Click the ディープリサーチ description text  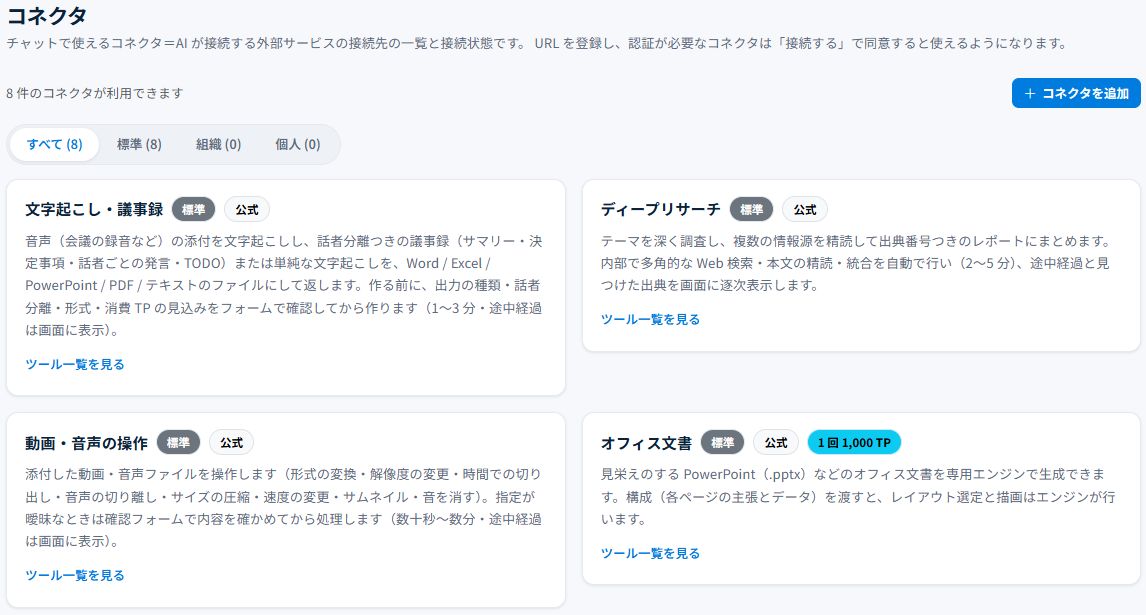(x=855, y=263)
